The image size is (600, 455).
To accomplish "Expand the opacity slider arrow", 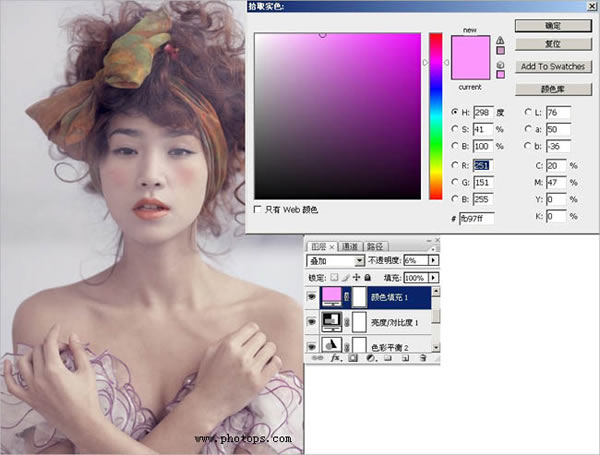I will pos(432,261).
